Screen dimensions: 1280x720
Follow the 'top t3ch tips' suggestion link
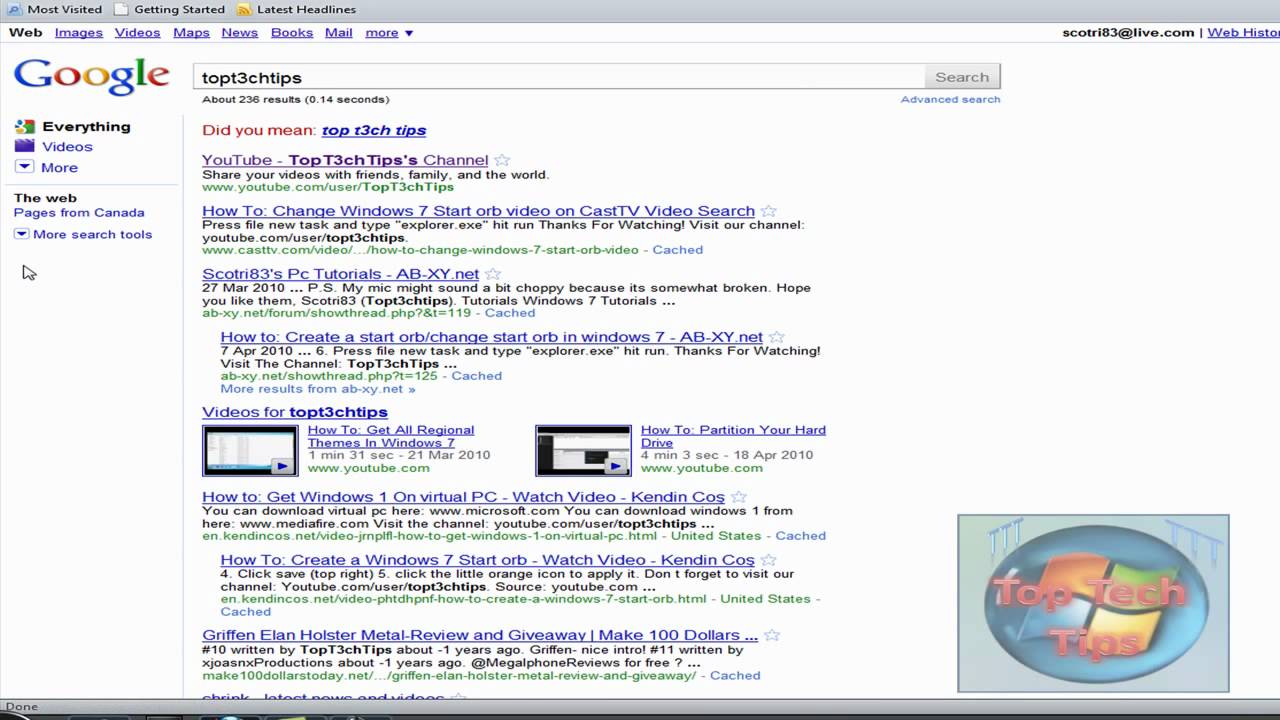tap(374, 130)
